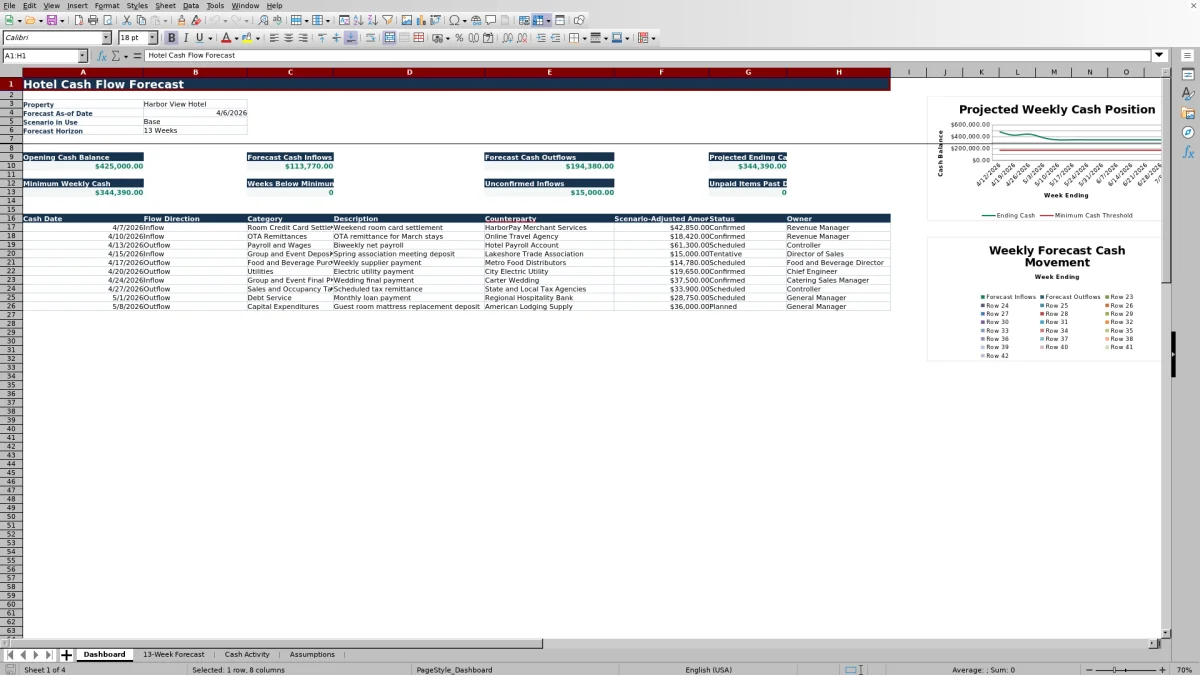Select column D header

click(409, 72)
